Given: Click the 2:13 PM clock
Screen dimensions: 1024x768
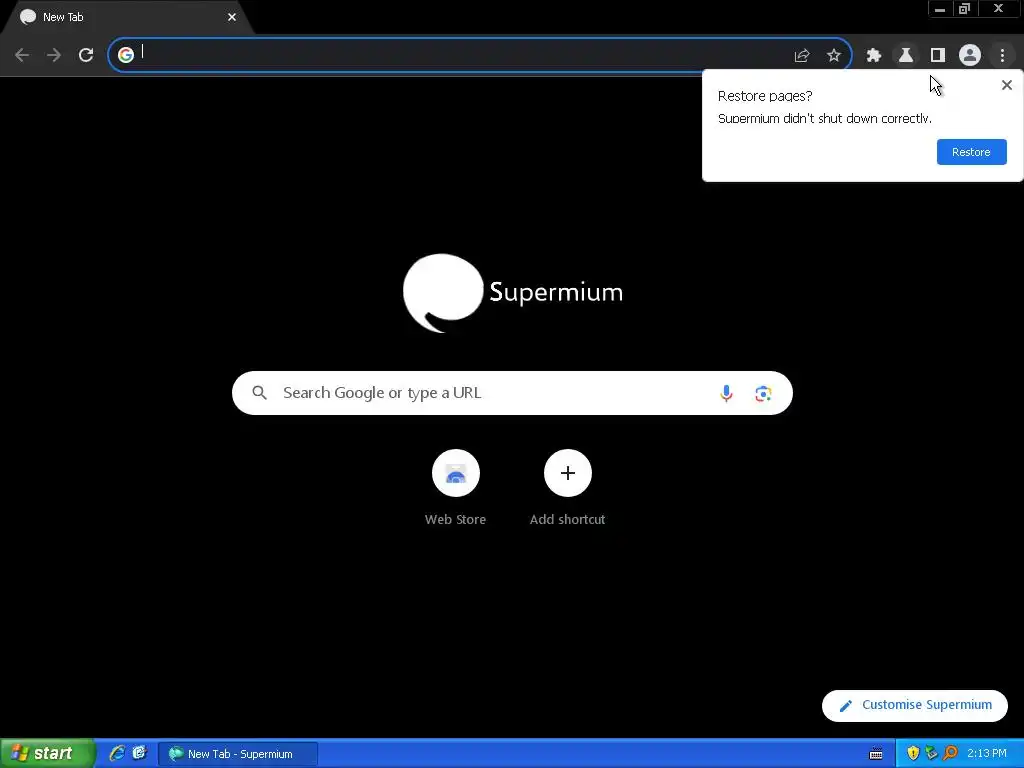Looking at the screenshot, I should click(x=987, y=754).
